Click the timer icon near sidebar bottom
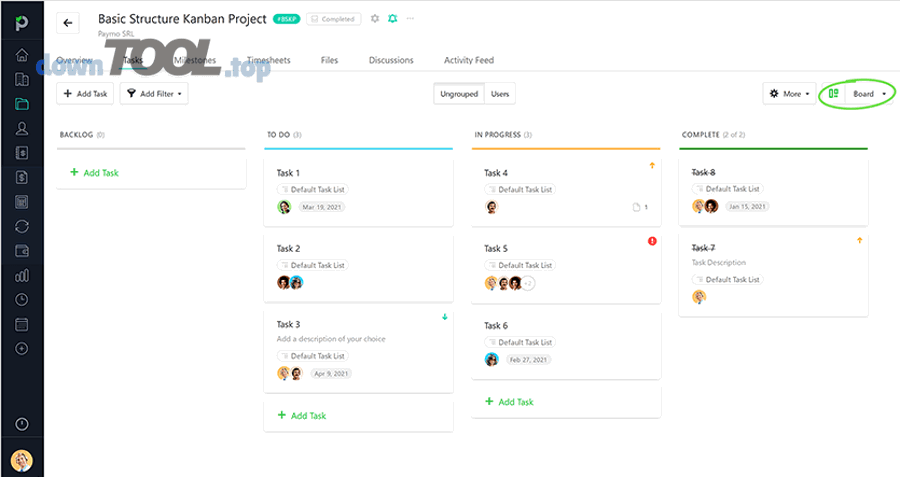Screen dimensions: 900x477 tap(22, 424)
